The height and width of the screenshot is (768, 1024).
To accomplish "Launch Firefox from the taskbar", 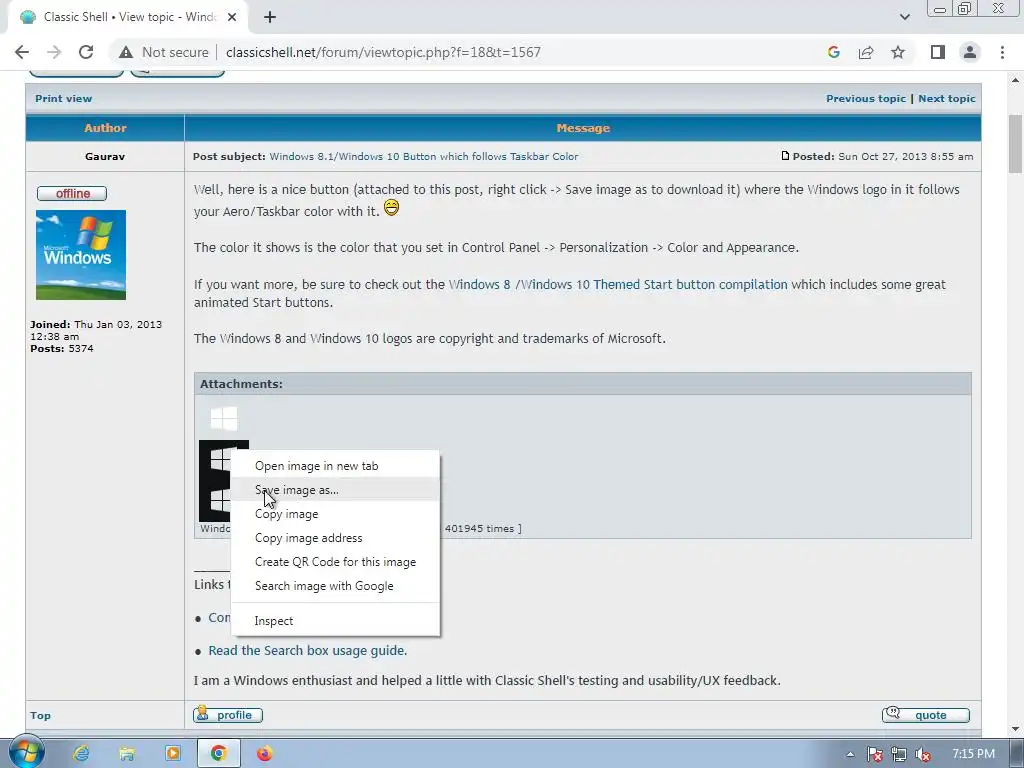I will [x=264, y=754].
